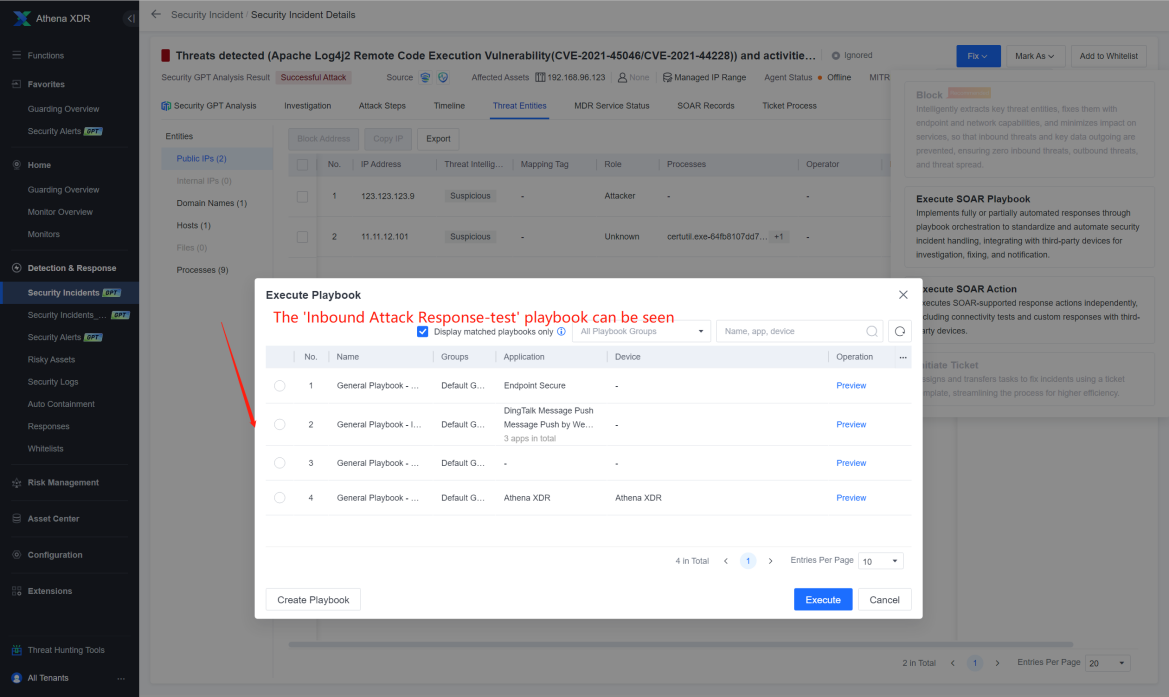Viewport: 1169px width, 697px height.
Task: Click the Create Playbook button
Action: tap(313, 599)
